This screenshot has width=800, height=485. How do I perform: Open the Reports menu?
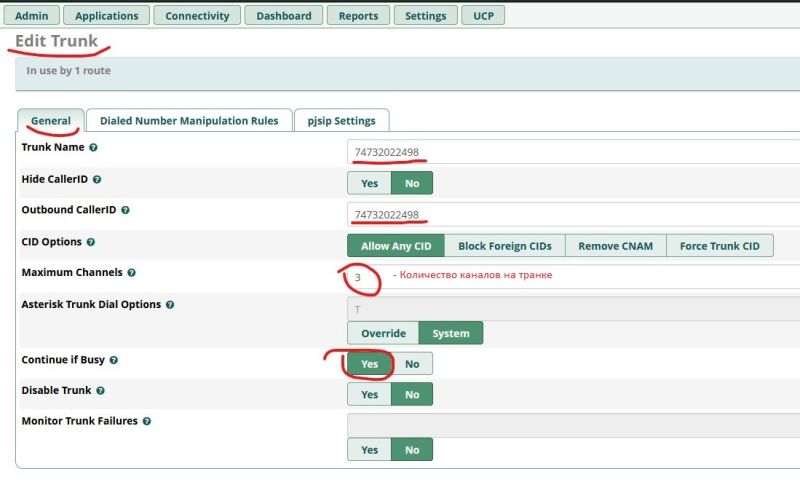tap(358, 15)
